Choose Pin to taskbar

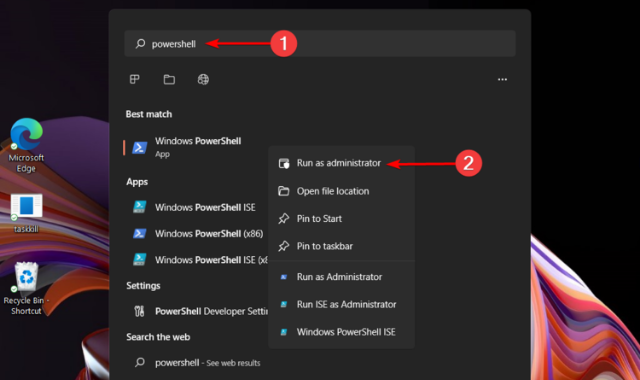342,246
